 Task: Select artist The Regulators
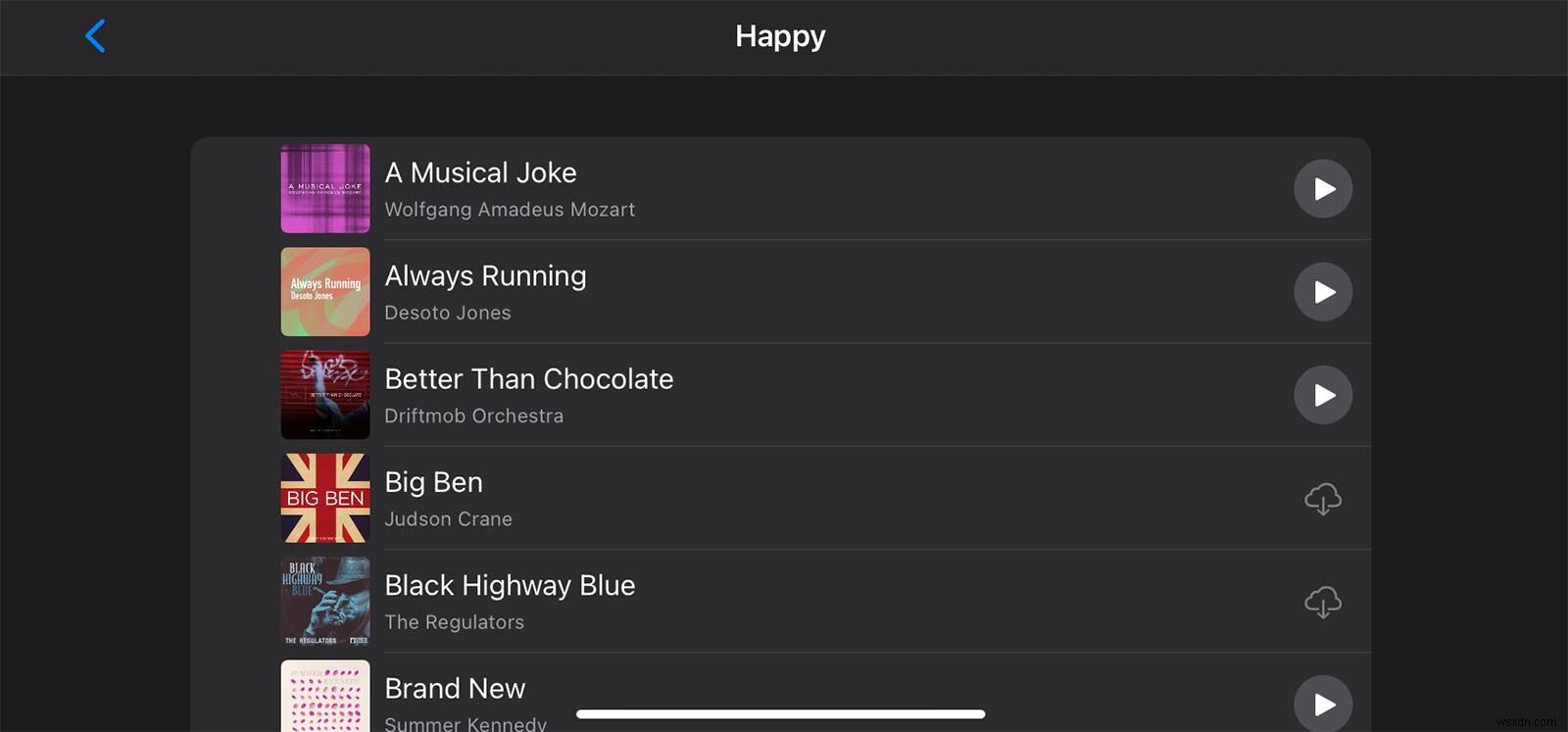point(454,621)
